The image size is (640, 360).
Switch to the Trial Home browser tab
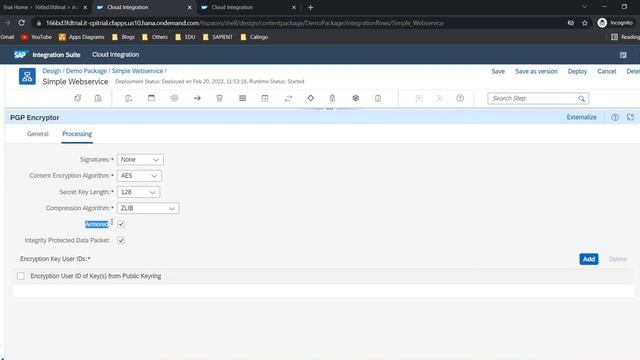40,7
